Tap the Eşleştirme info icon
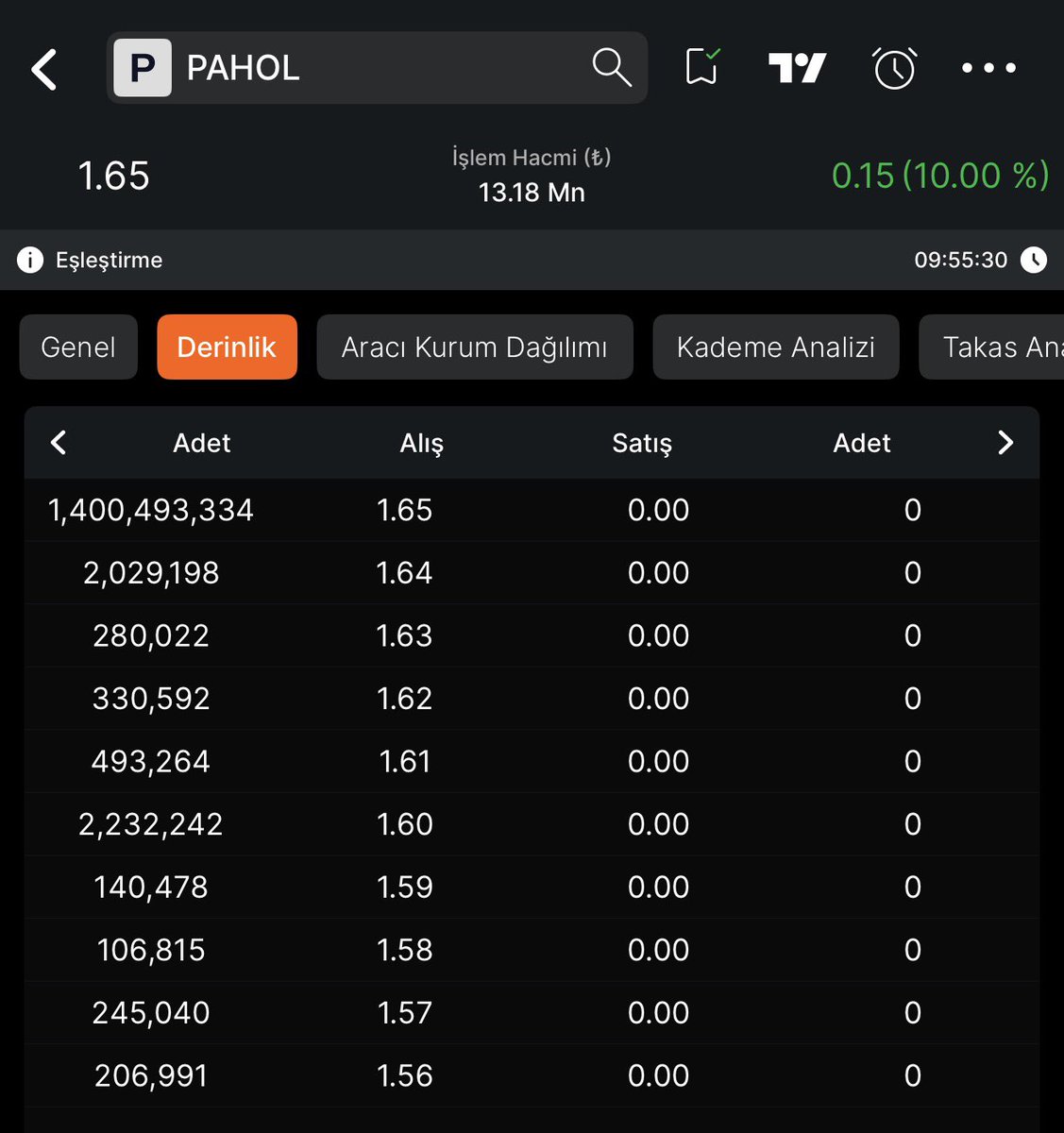 tap(30, 260)
